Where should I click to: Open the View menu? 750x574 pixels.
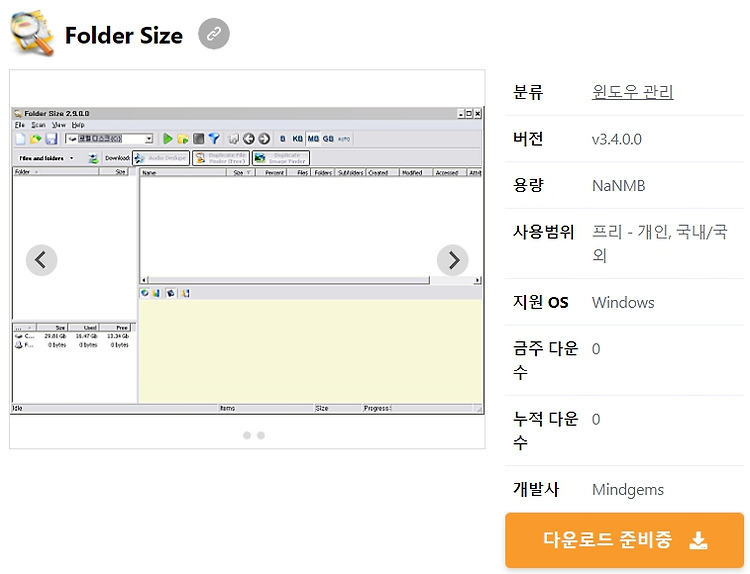59,125
